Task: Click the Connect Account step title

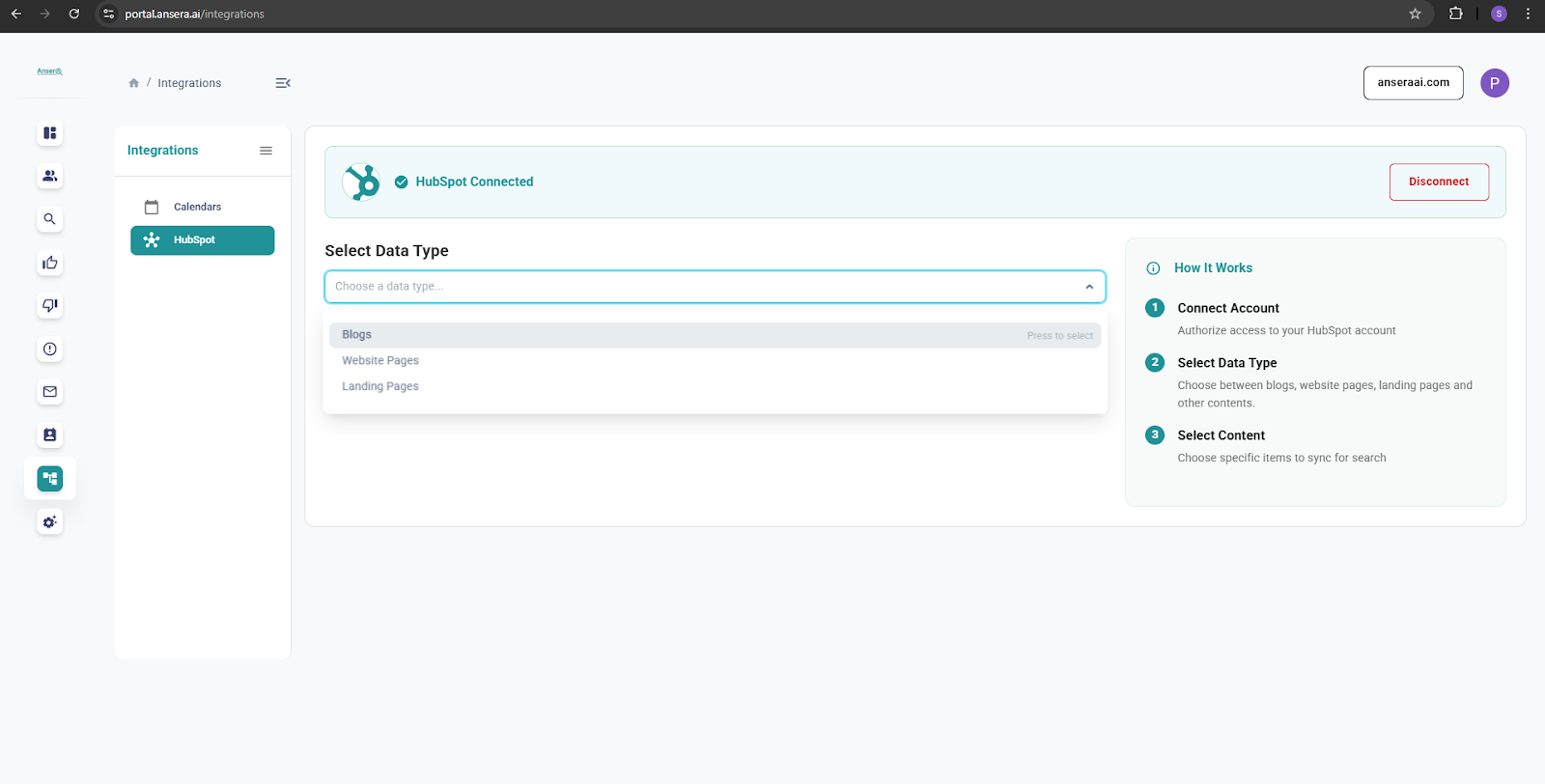Action: coord(1228,308)
